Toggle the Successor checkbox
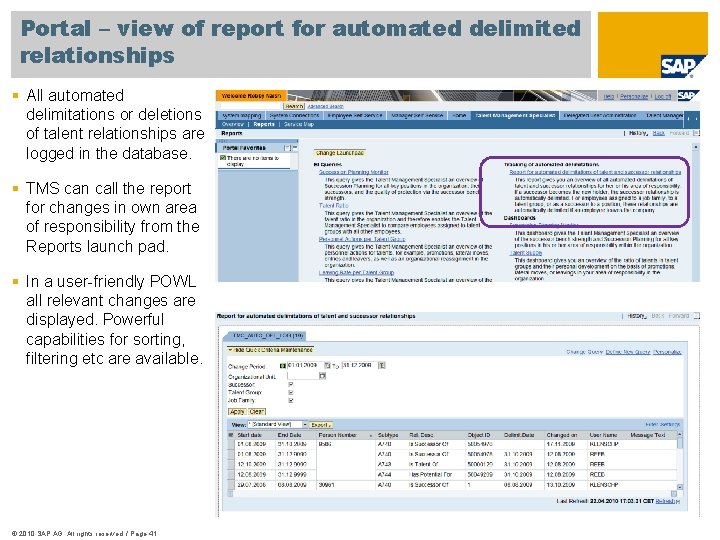This screenshot has width=720, height=540. tap(291, 384)
